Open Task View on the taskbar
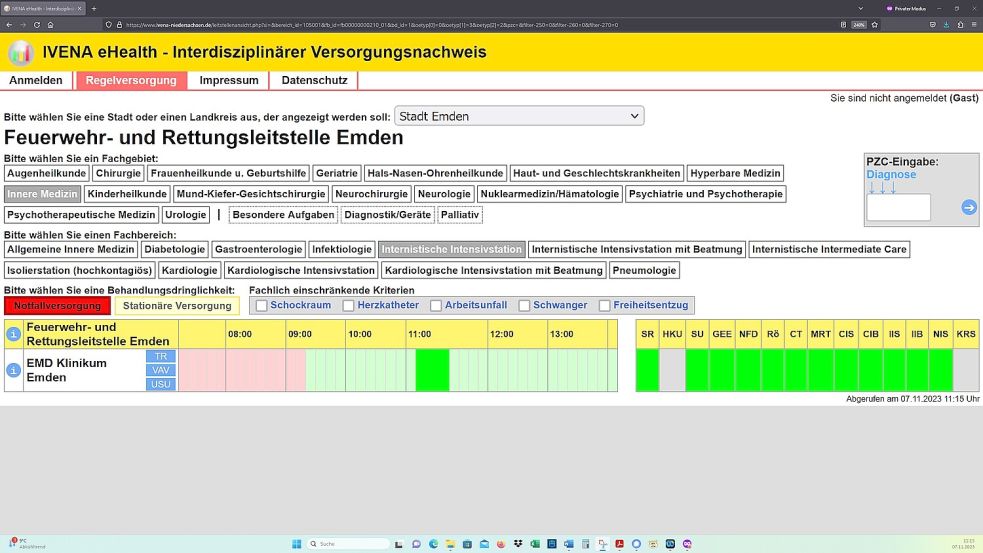Image resolution: width=983 pixels, height=553 pixels. click(x=399, y=544)
